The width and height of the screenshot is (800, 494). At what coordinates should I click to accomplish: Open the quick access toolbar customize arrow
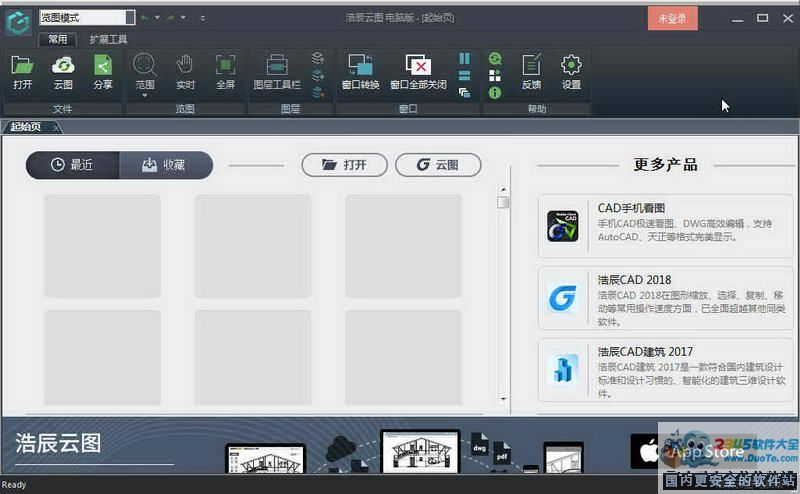pyautogui.click(x=203, y=18)
